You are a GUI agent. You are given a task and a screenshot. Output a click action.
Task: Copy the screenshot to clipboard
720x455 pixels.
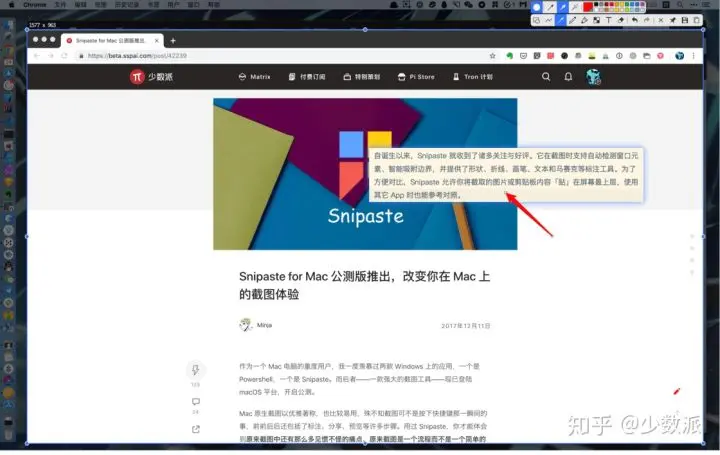coord(697,21)
